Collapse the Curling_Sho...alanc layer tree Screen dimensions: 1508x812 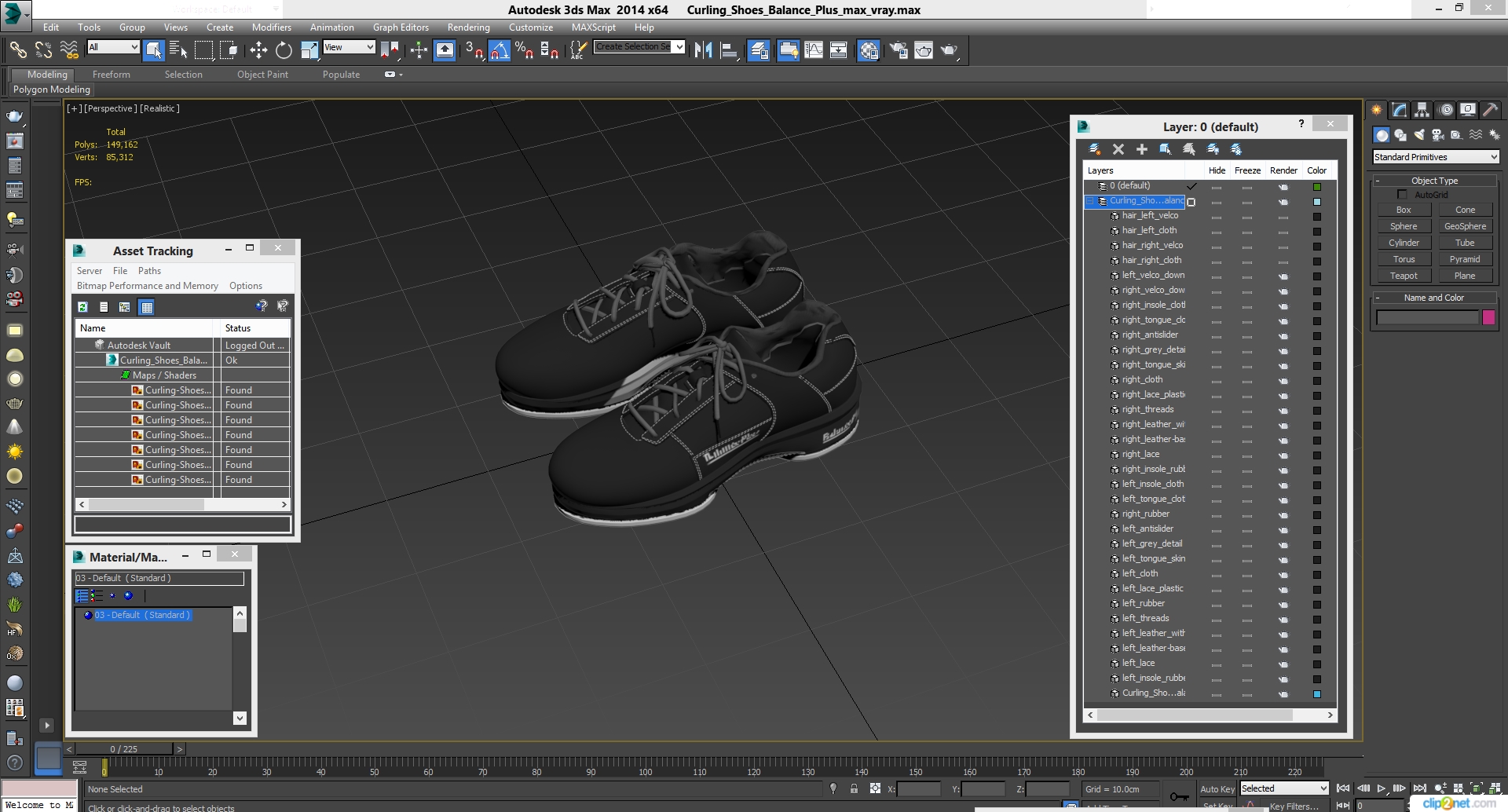(x=1090, y=201)
